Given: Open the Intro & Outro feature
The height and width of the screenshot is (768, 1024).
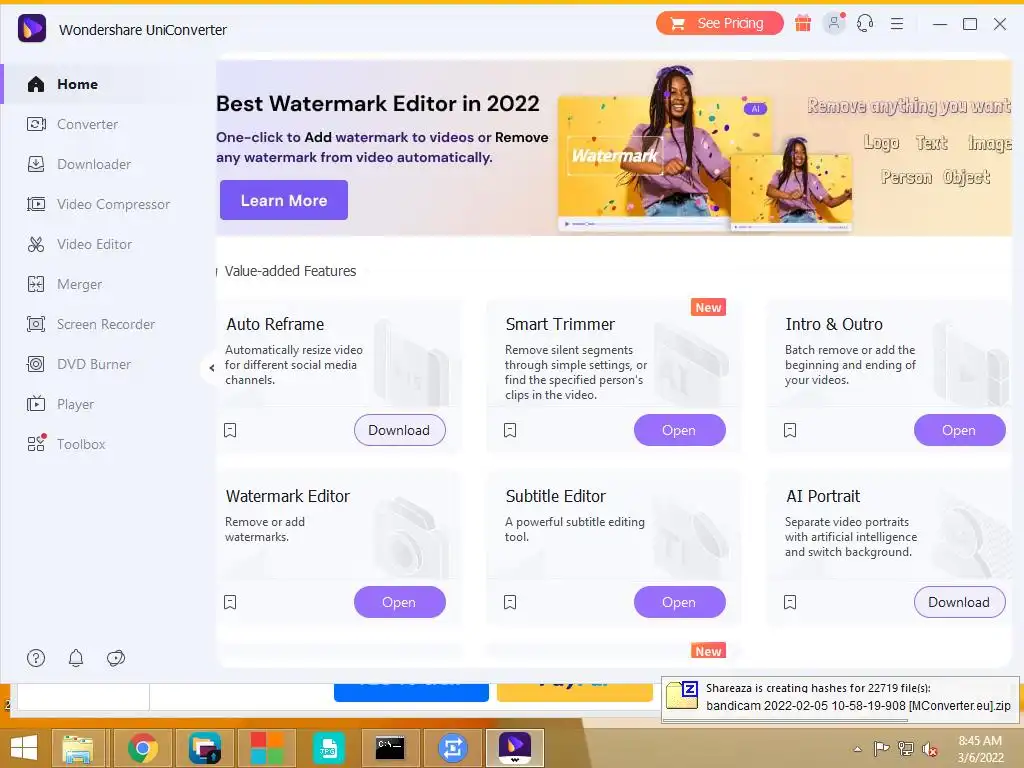Looking at the screenshot, I should tap(959, 430).
